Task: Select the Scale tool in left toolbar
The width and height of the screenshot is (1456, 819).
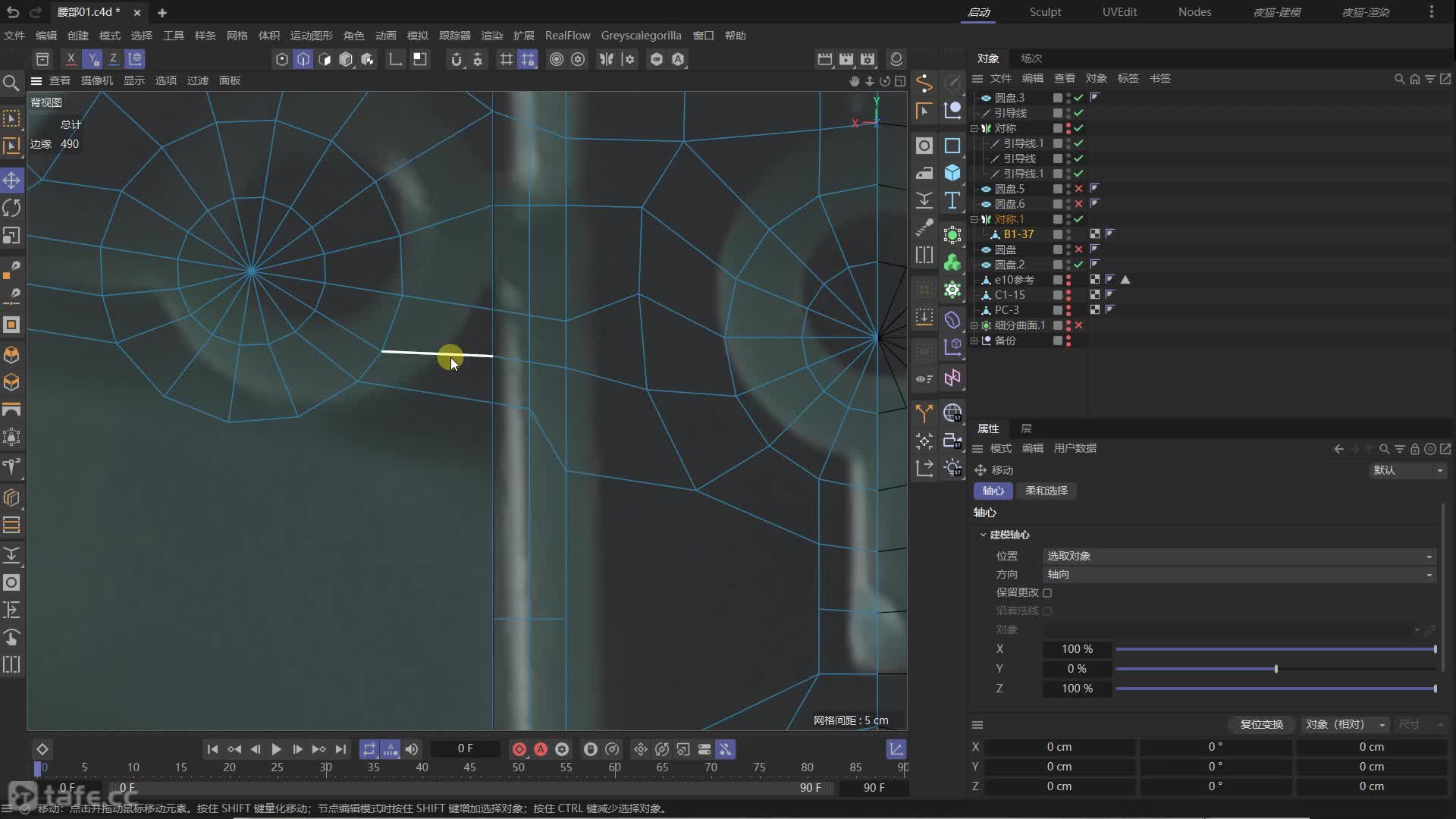Action: [x=11, y=236]
